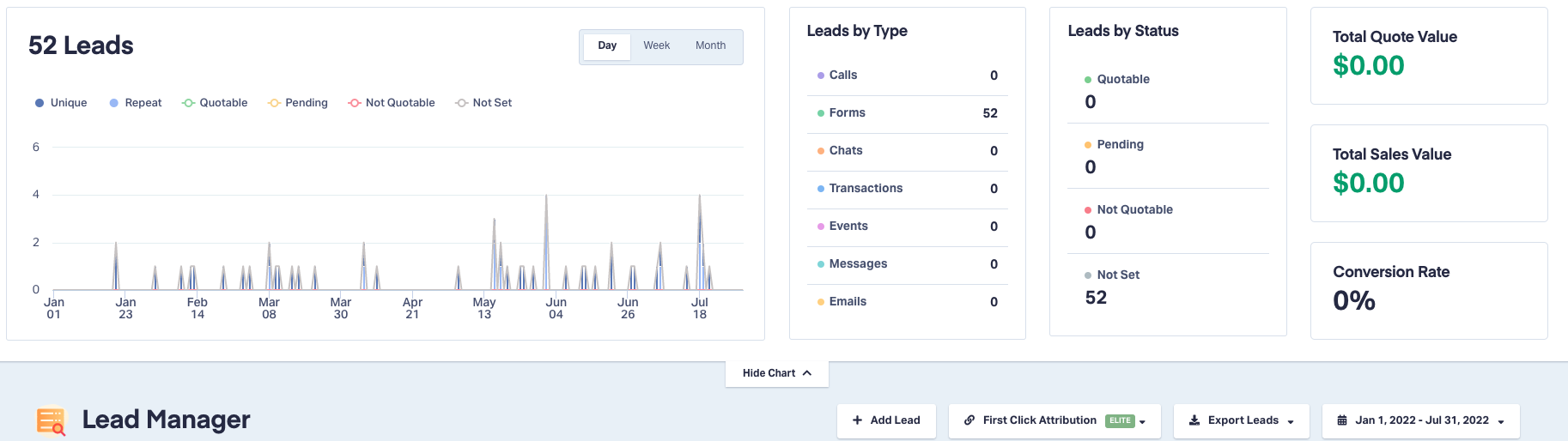Click the Add Lead button
This screenshot has width=1568, height=441.
click(886, 420)
